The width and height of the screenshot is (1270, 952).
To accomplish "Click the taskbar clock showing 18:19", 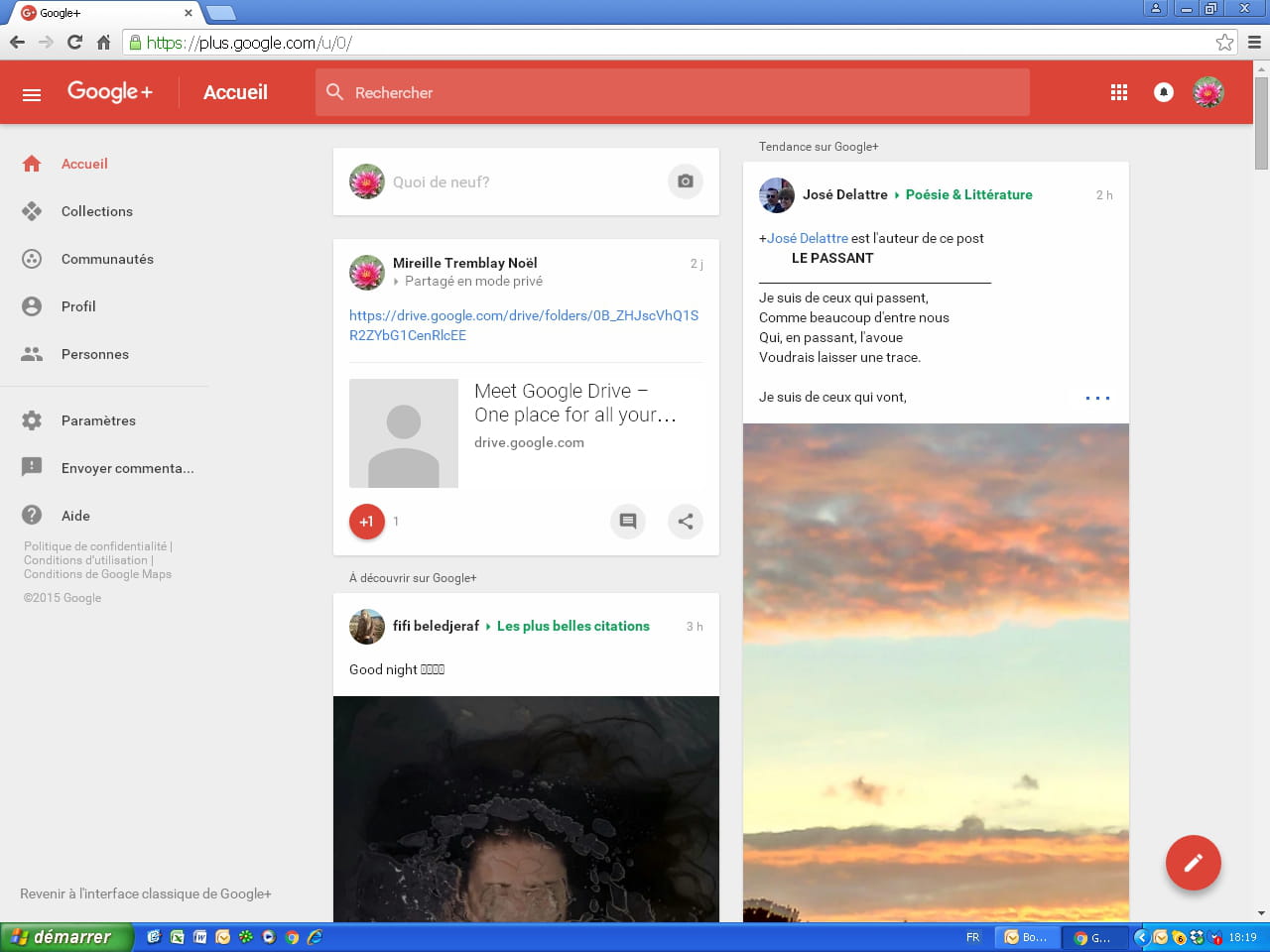I will [1242, 937].
